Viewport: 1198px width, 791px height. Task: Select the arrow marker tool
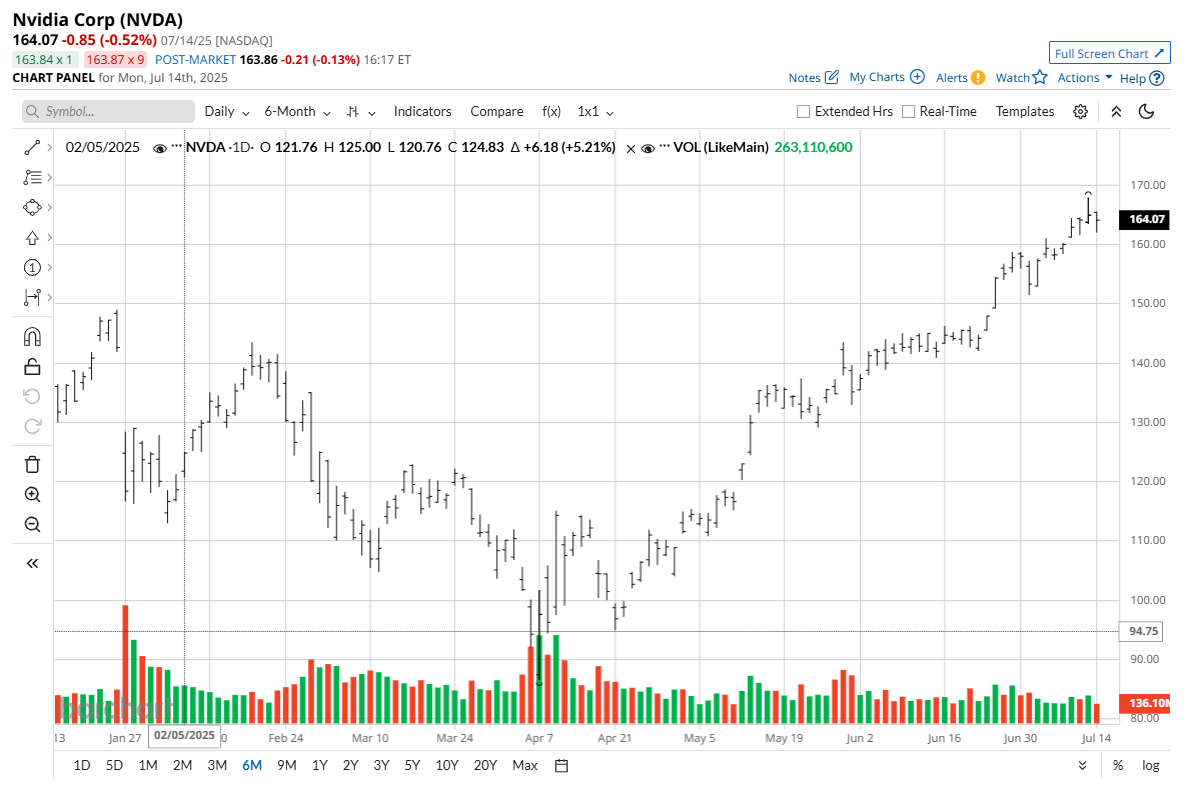(x=32, y=238)
